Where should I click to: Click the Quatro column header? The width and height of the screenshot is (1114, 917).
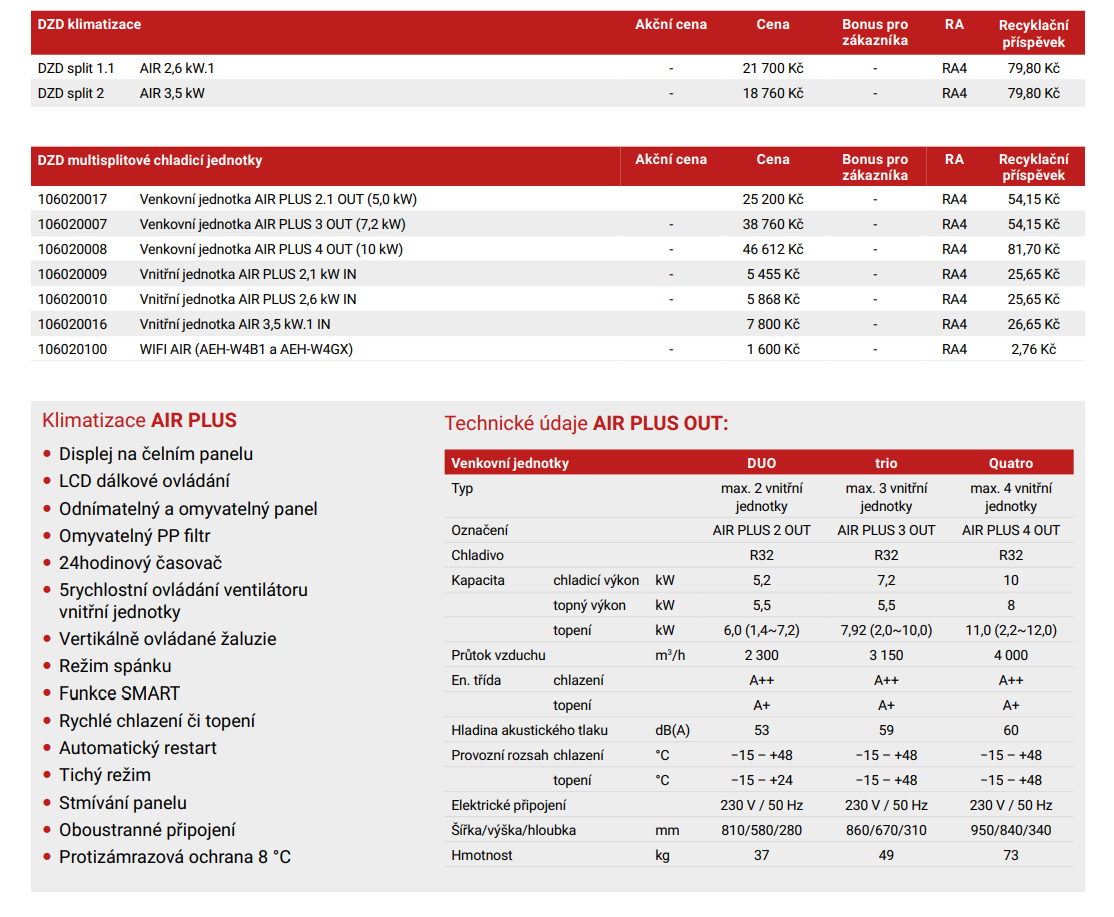(x=1010, y=463)
